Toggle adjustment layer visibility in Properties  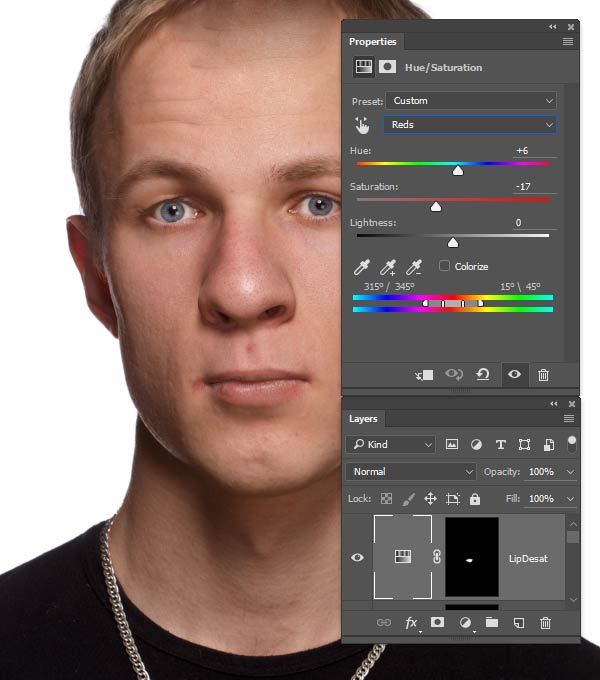pos(515,374)
